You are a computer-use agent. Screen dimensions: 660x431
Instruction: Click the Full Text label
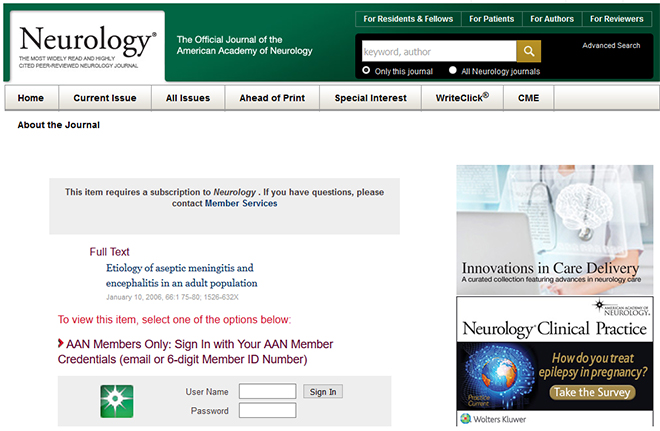(x=109, y=252)
